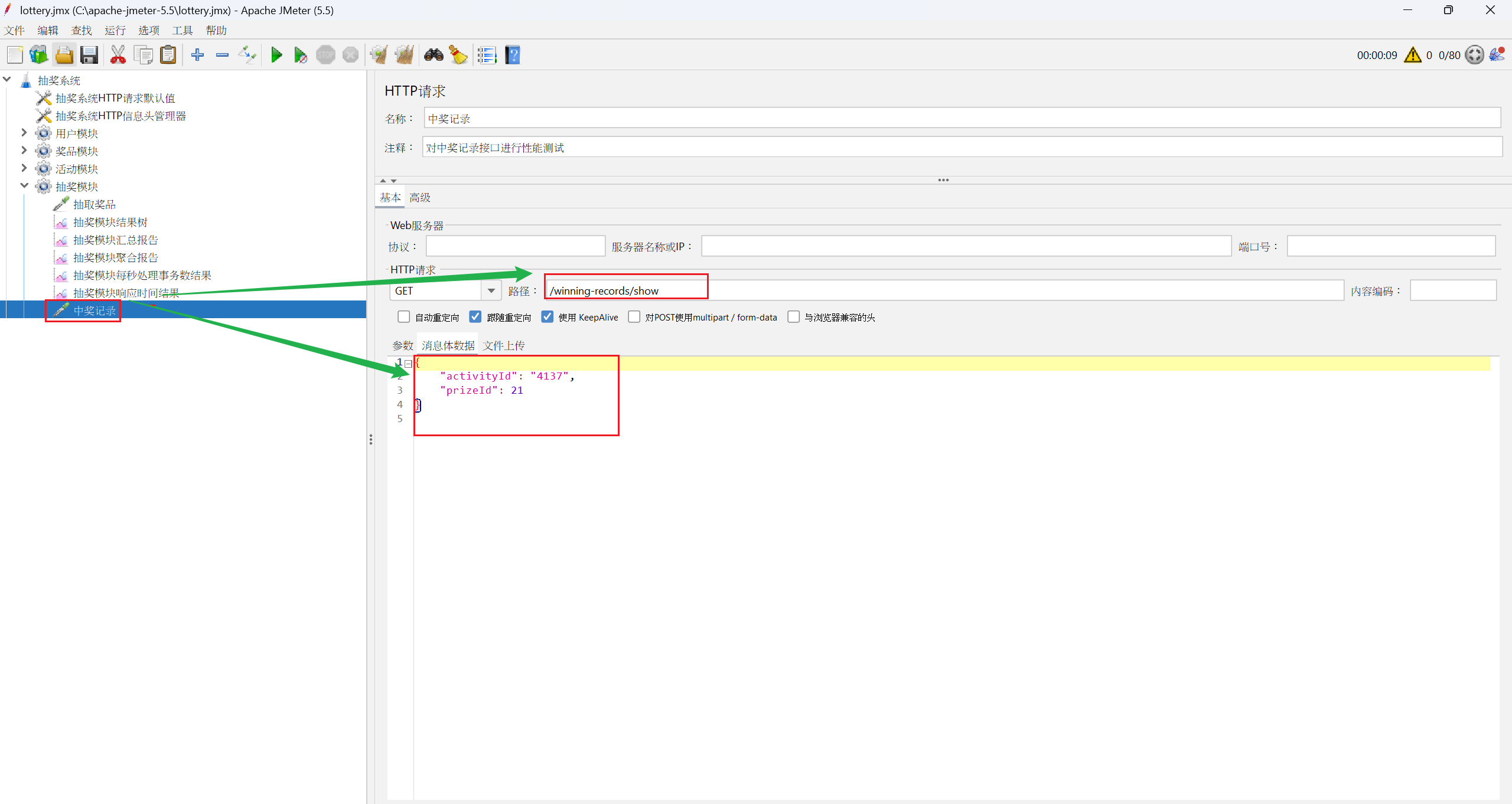Switch to the 高级 tab
Screen dimensions: 1512x804
[x=420, y=198]
